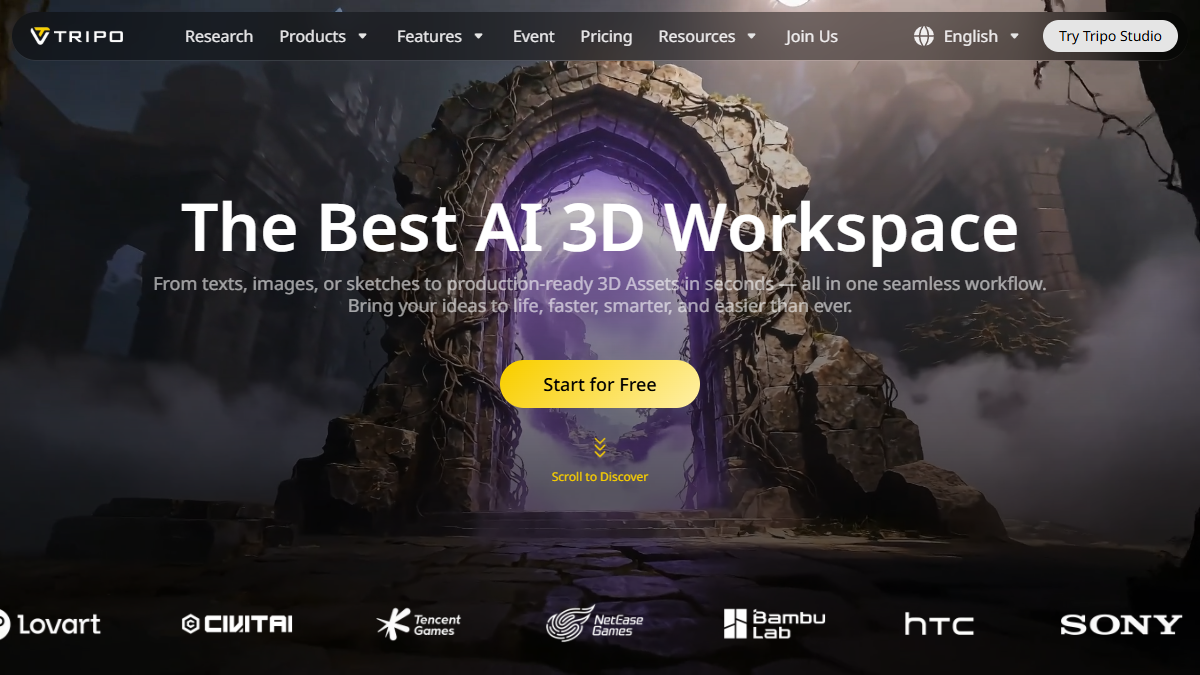Select the English language option

tap(971, 36)
